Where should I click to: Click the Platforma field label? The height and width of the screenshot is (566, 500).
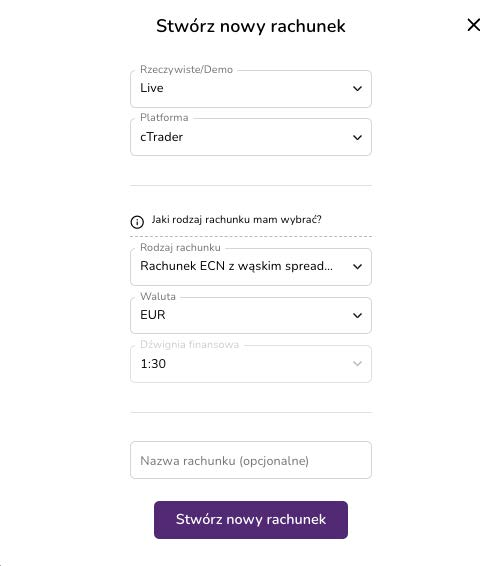pos(164,118)
